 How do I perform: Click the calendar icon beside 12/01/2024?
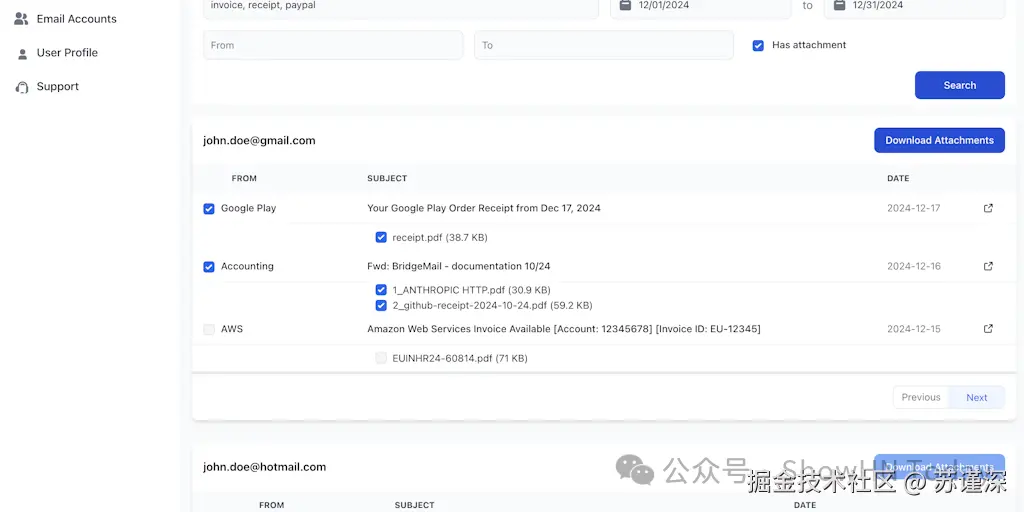pyautogui.click(x=625, y=5)
